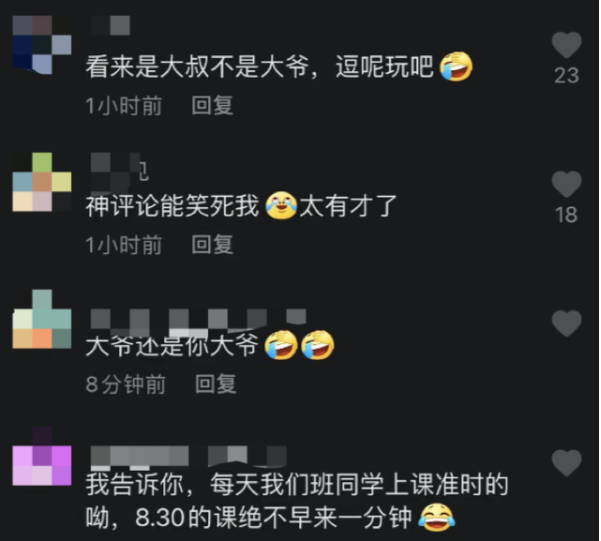Tap the tears-of-joy emoji after 一分钟
Viewport: 601px width, 541px height.
point(437,518)
